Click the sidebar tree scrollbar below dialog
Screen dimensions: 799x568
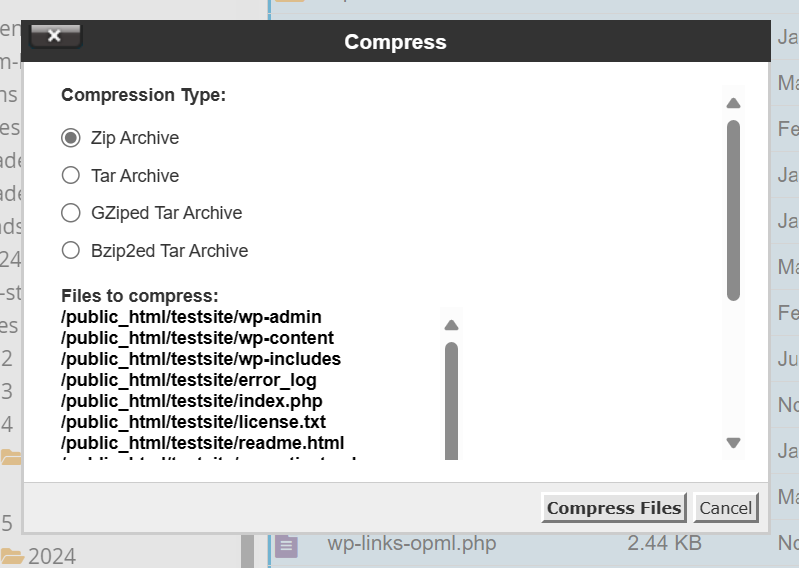tap(248, 551)
